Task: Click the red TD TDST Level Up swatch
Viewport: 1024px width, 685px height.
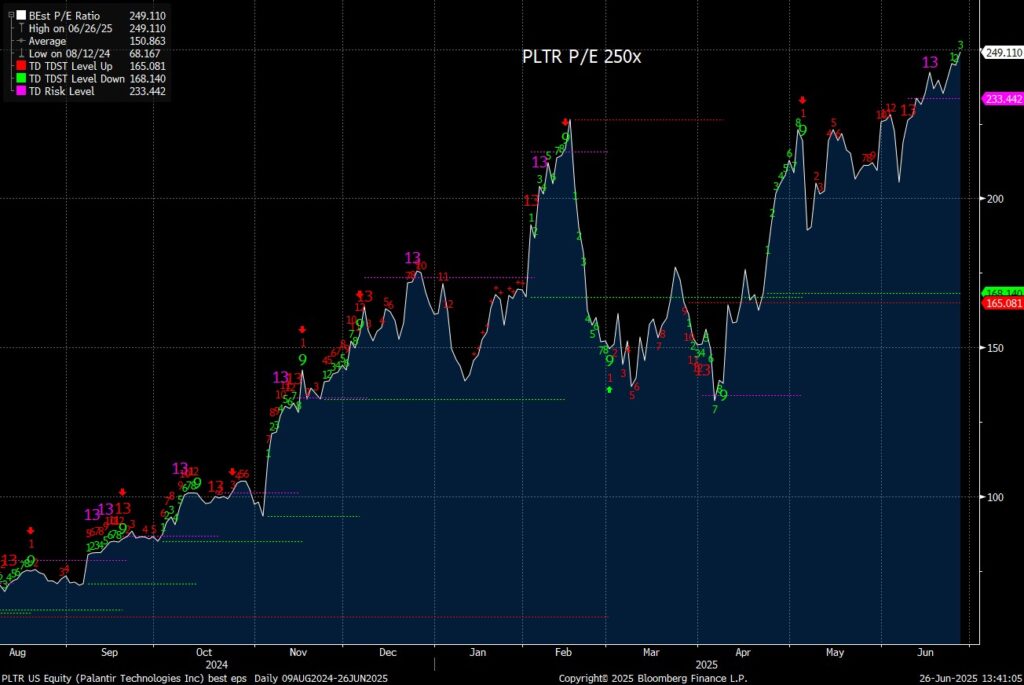Action: (22, 66)
